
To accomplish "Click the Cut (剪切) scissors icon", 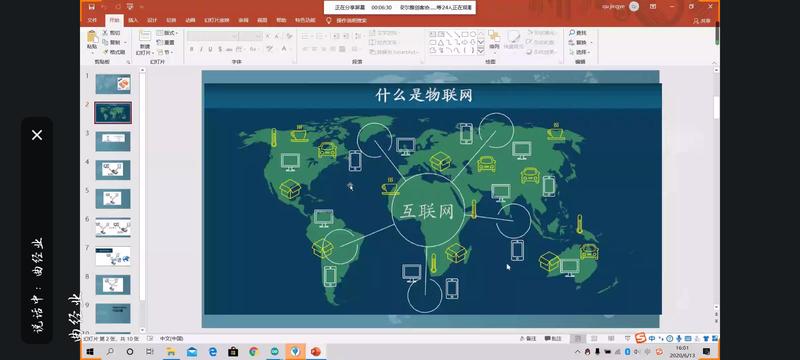I will [x=106, y=33].
